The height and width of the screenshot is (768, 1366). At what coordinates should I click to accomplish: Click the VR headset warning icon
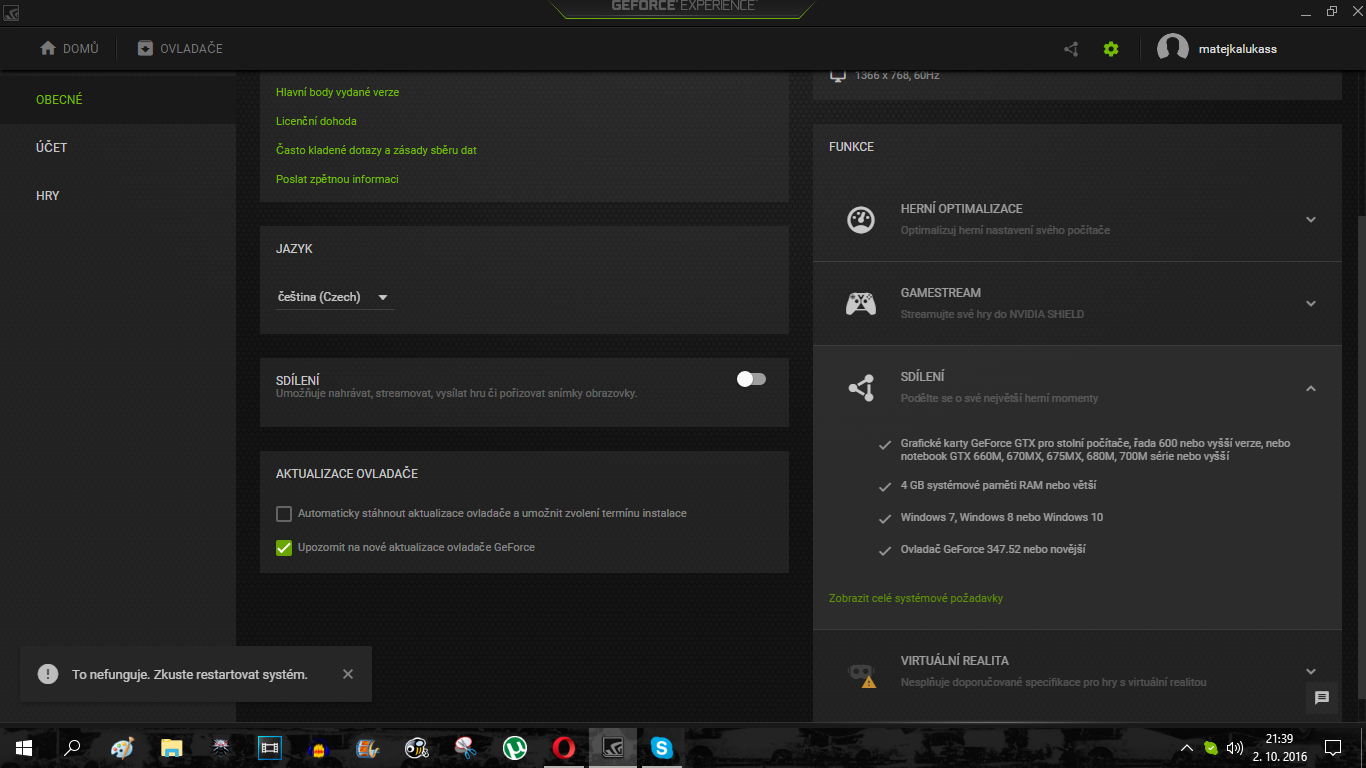click(861, 675)
